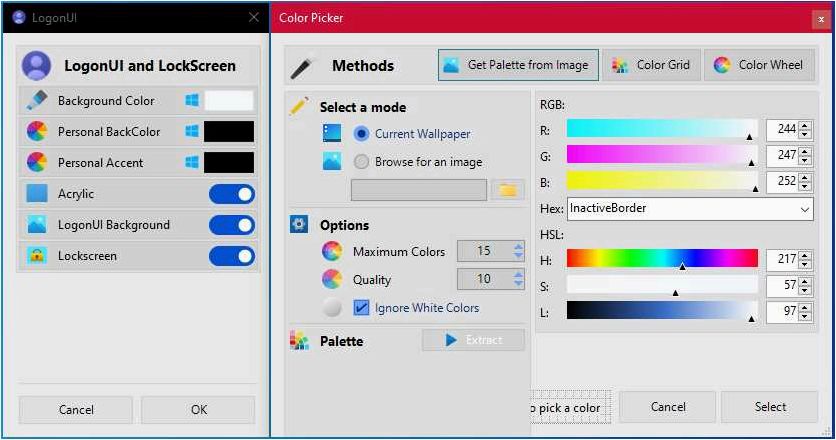The image size is (836, 440).
Task: Click the blue square Acrylic icon
Action: pyautogui.click(x=36, y=193)
